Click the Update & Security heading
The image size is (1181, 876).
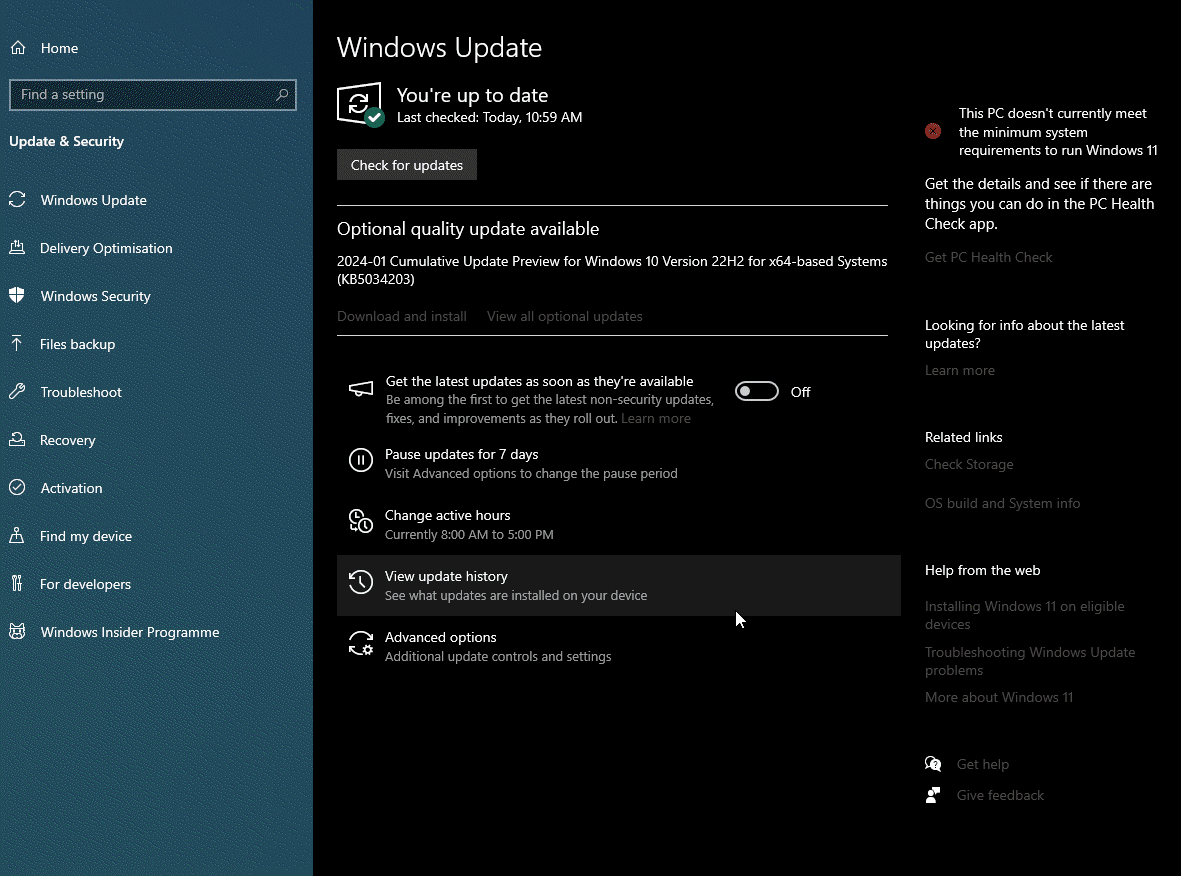click(66, 141)
